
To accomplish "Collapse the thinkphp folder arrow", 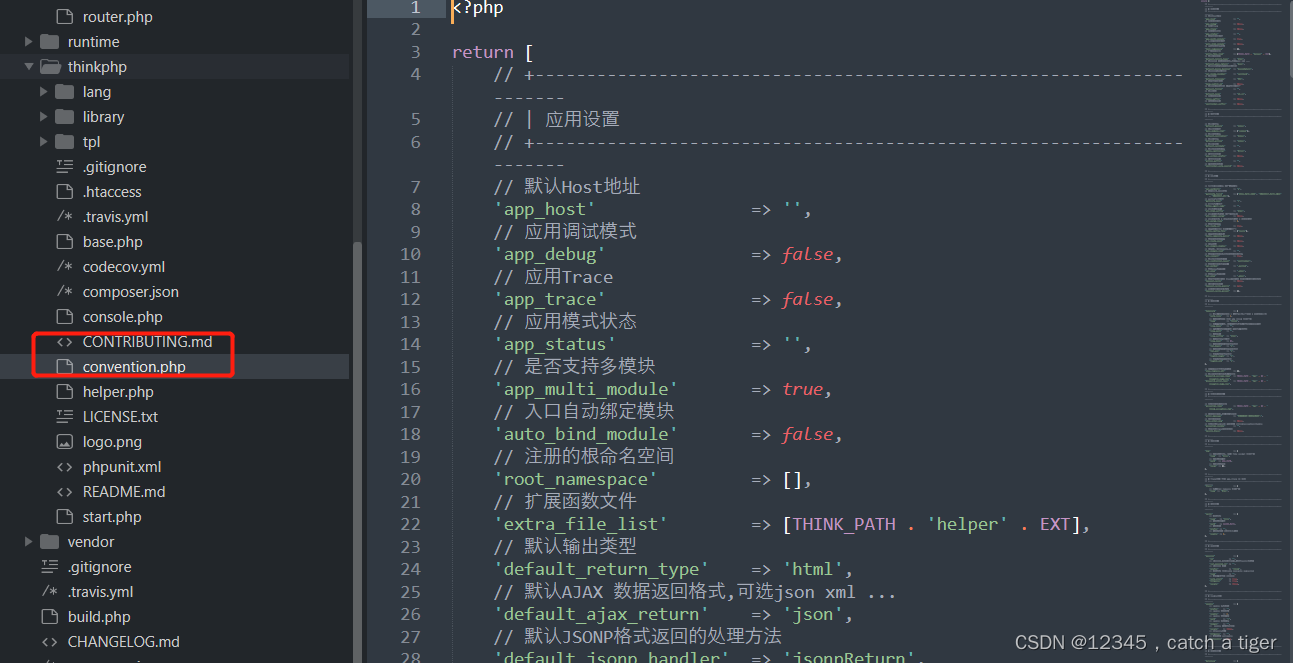I will pos(28,67).
